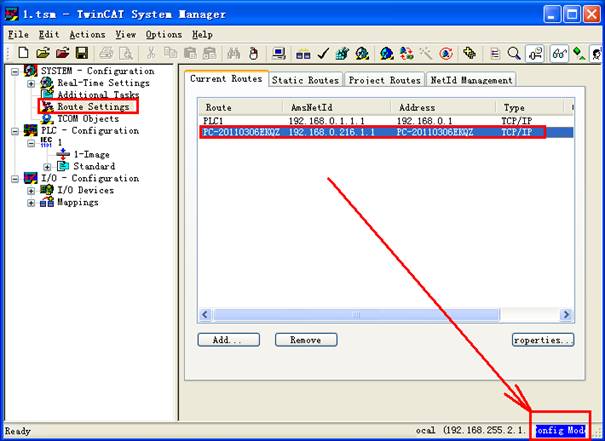This screenshot has width=605, height=441.
Task: Click the Save (floppy disk) toolbar icon
Action: point(82,53)
